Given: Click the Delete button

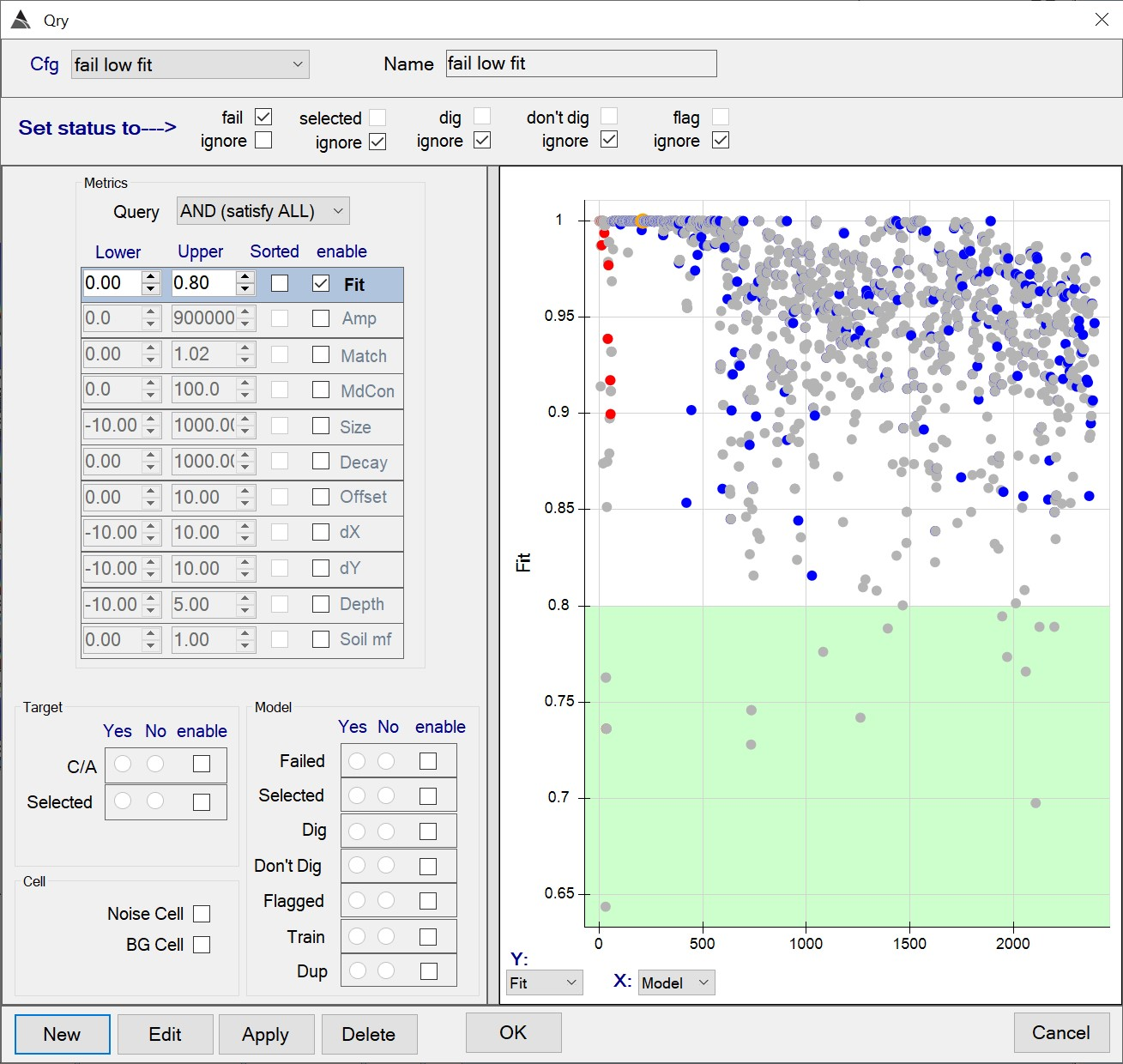Looking at the screenshot, I should point(369,1034).
